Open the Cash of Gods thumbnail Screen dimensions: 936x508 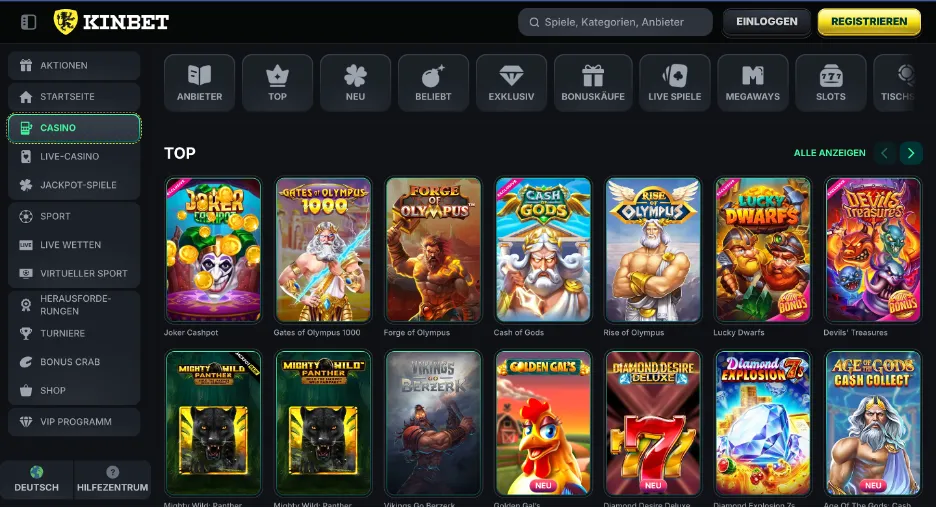click(543, 250)
